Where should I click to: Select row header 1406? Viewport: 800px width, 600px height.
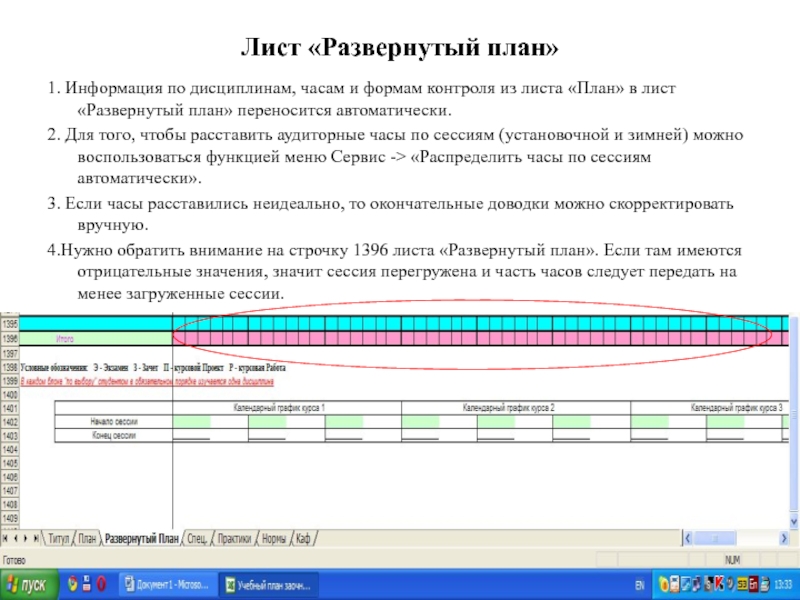pyautogui.click(x=10, y=477)
